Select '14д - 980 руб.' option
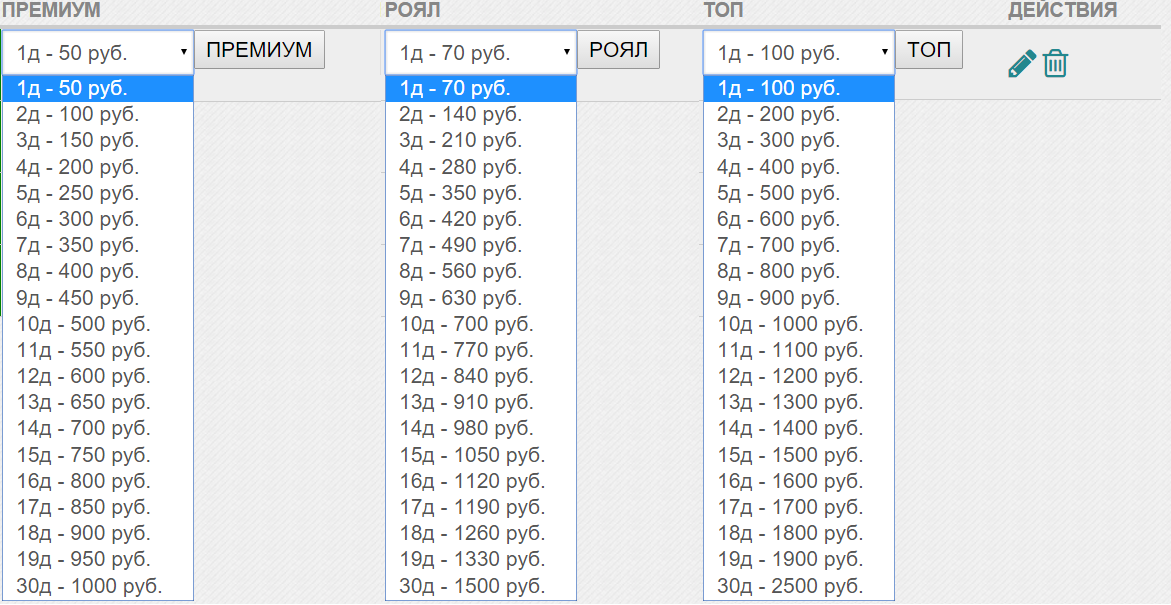This screenshot has width=1171, height=605. coord(481,428)
